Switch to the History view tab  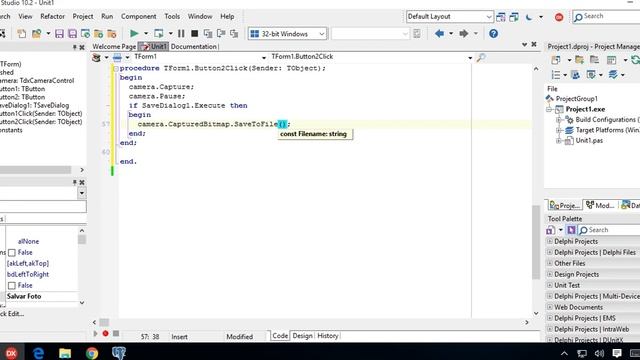click(x=328, y=336)
